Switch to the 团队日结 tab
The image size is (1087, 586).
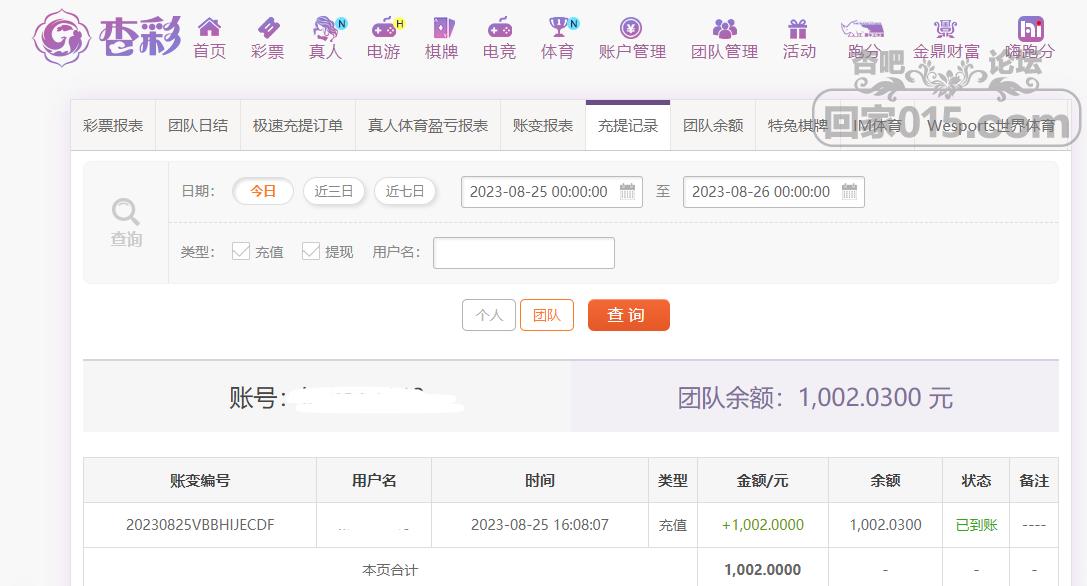[198, 126]
